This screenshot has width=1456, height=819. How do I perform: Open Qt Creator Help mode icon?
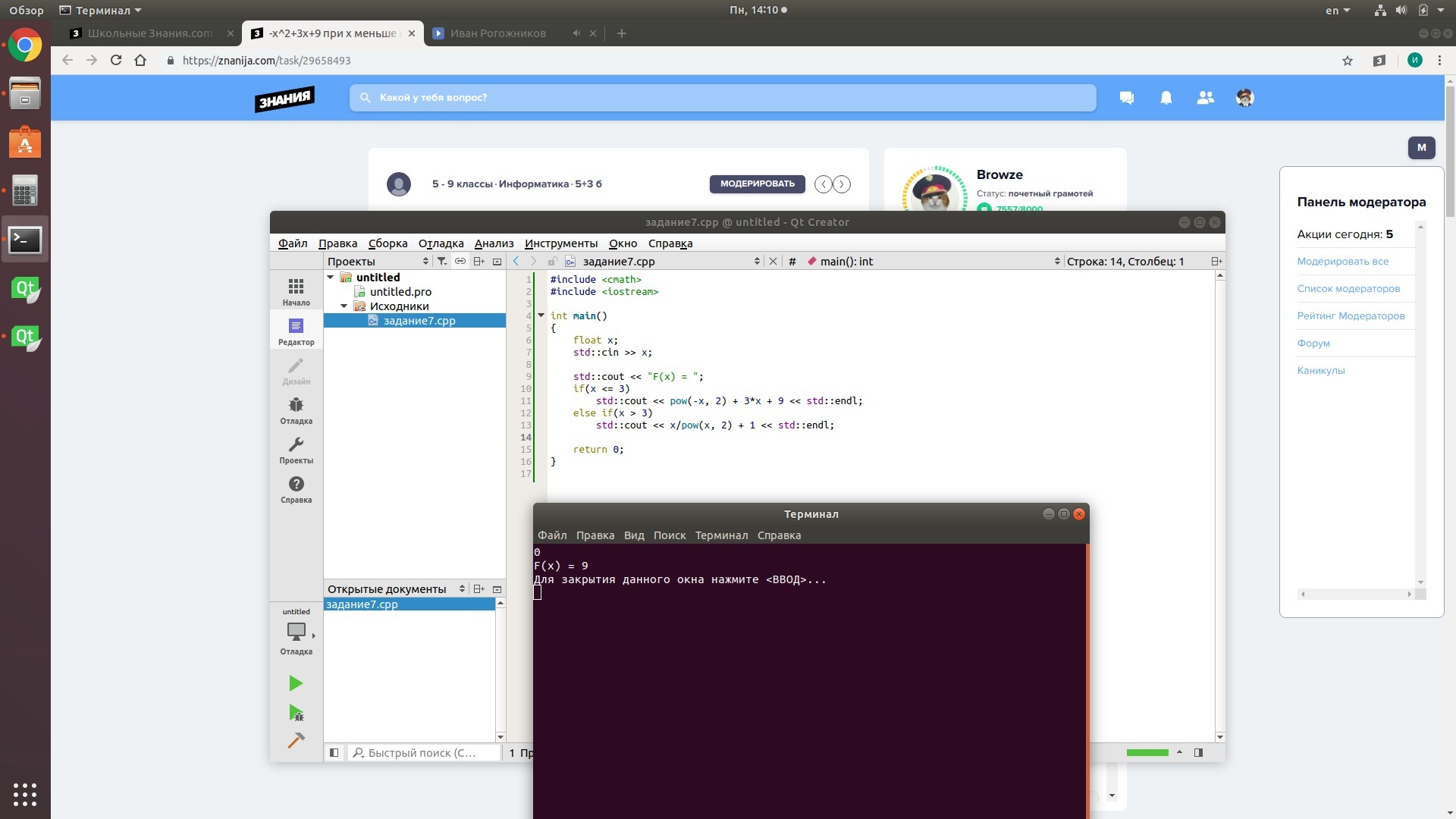296,489
